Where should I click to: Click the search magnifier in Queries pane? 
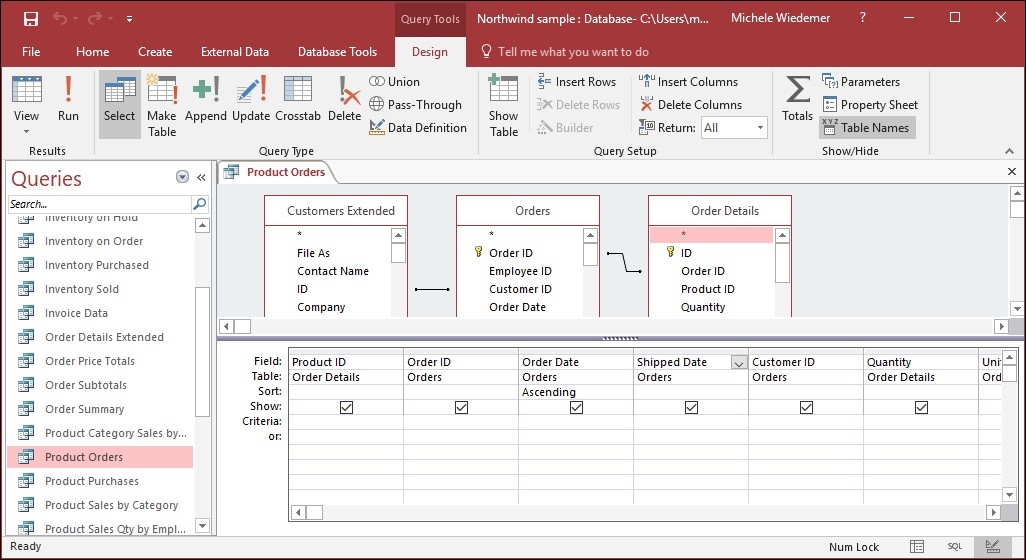point(200,204)
